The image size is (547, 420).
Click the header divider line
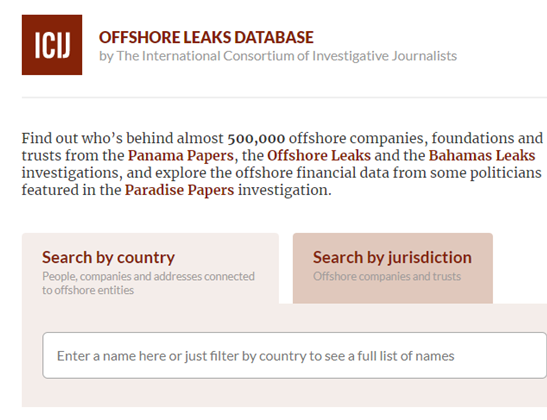284,98
